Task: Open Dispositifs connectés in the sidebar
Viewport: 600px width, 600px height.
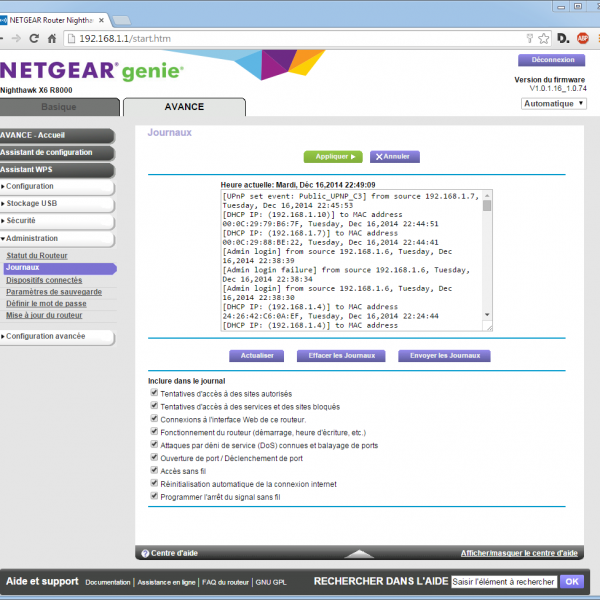Action: tap(44, 280)
